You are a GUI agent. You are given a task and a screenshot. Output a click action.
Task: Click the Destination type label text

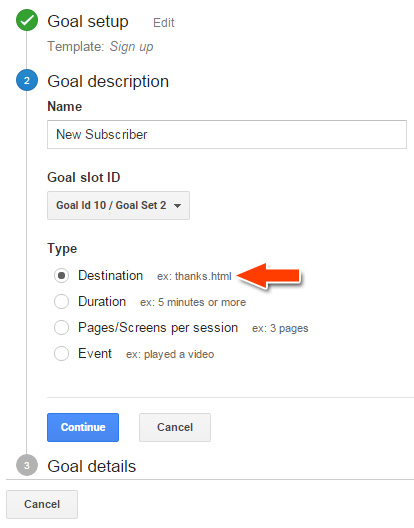tap(110, 275)
